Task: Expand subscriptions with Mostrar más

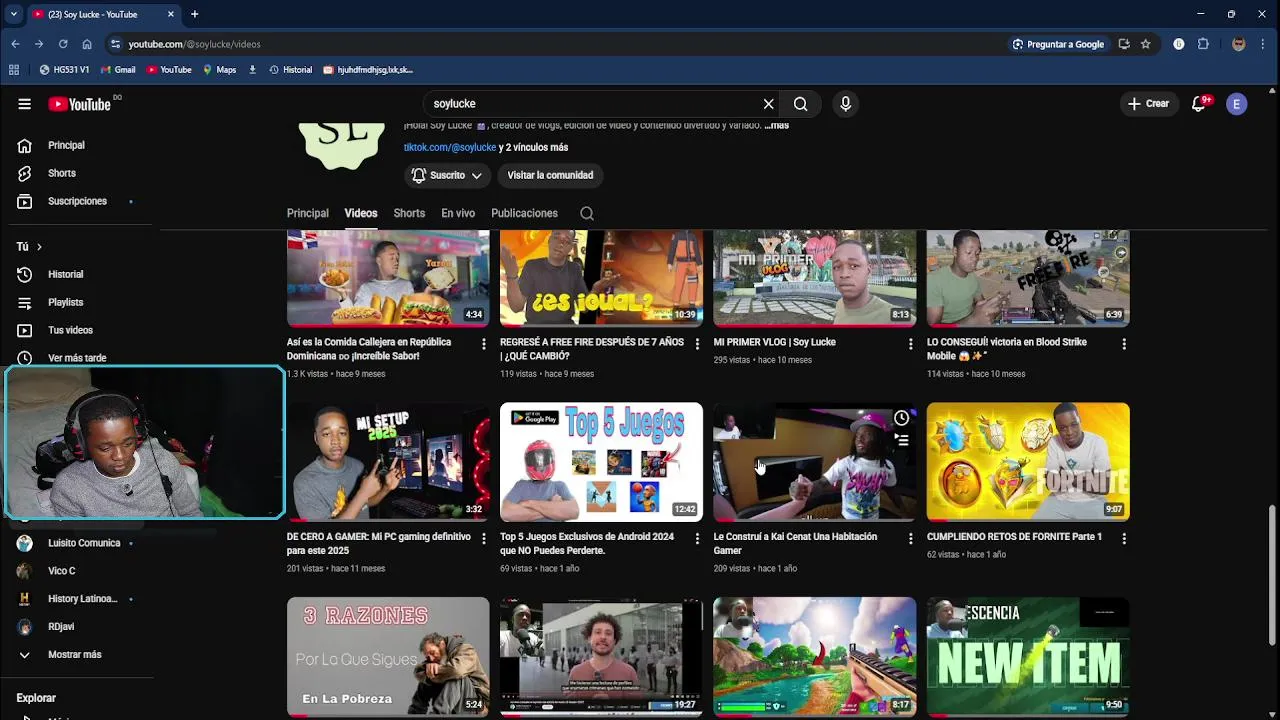Action: [75, 655]
